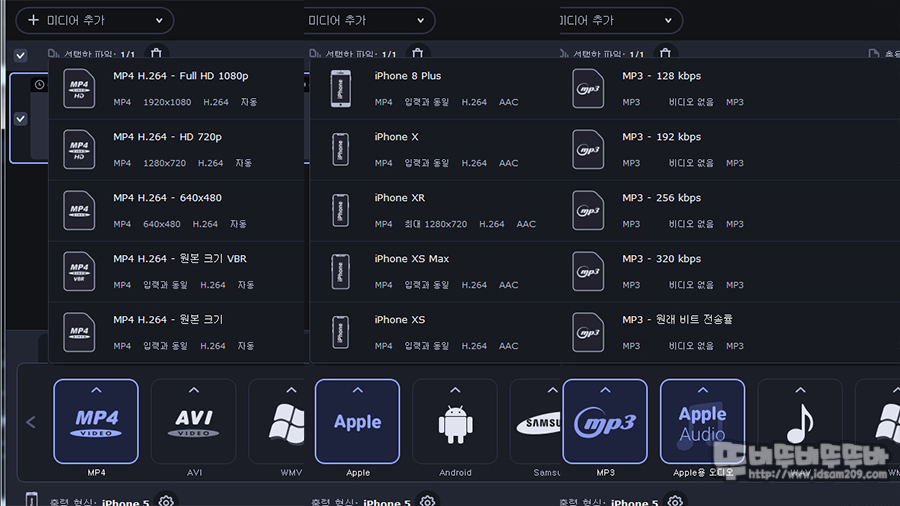Viewport: 900px width, 506px height.
Task: Collapse the Apple device presets chevron
Action: [x=358, y=390]
